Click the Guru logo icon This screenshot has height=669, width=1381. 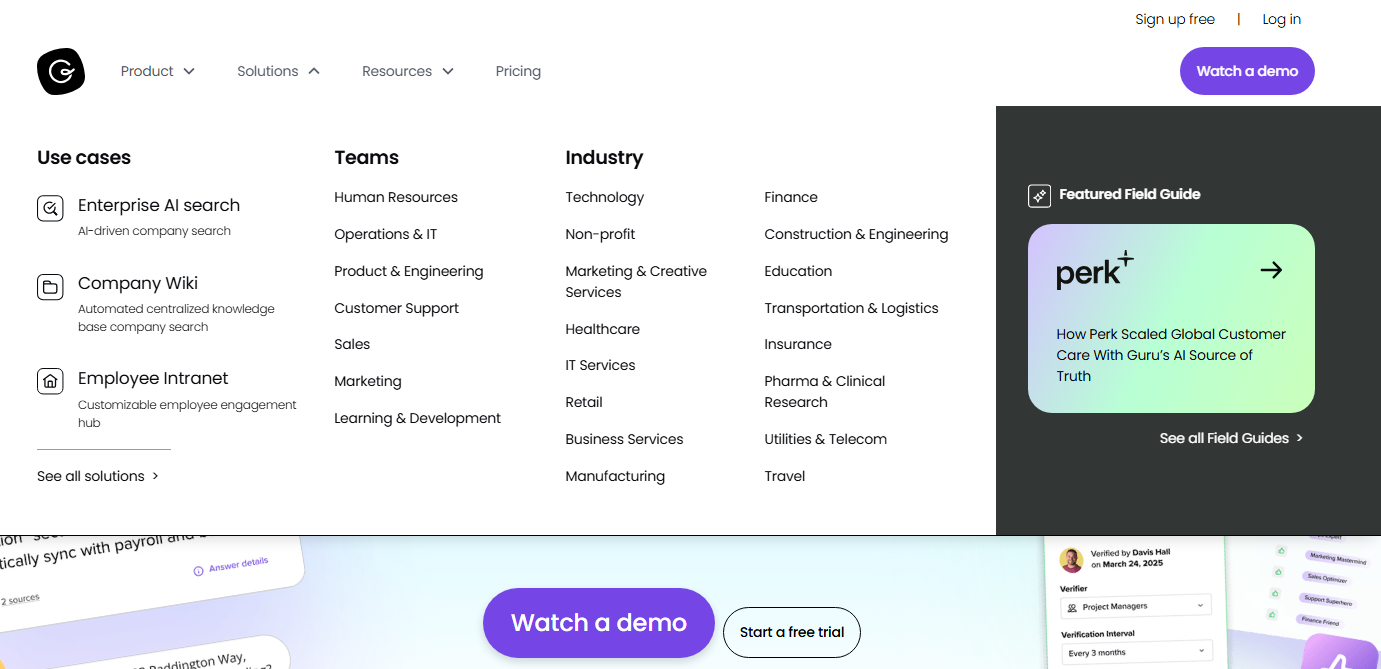click(x=61, y=71)
